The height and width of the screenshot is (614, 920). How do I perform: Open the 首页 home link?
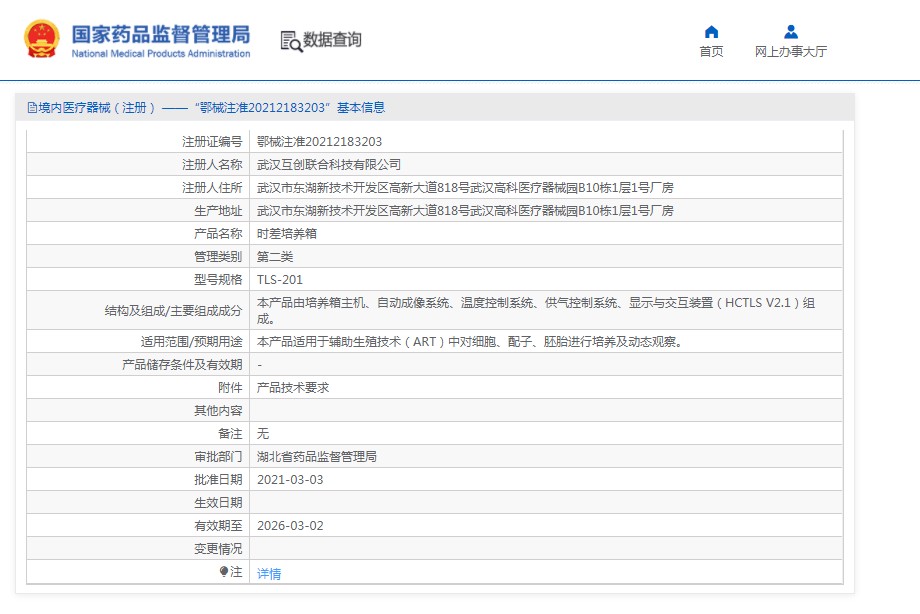tap(711, 52)
